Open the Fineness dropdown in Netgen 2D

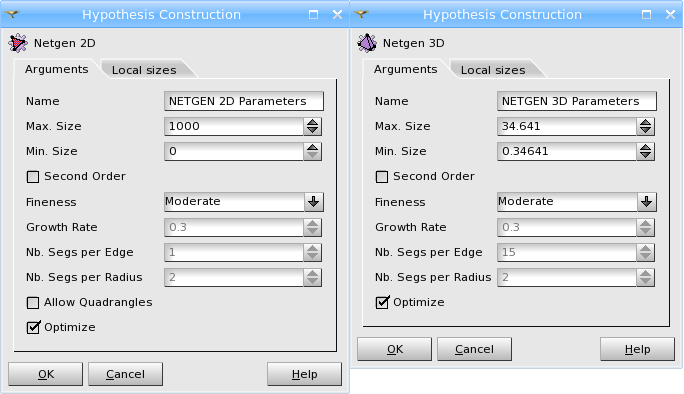click(x=244, y=202)
